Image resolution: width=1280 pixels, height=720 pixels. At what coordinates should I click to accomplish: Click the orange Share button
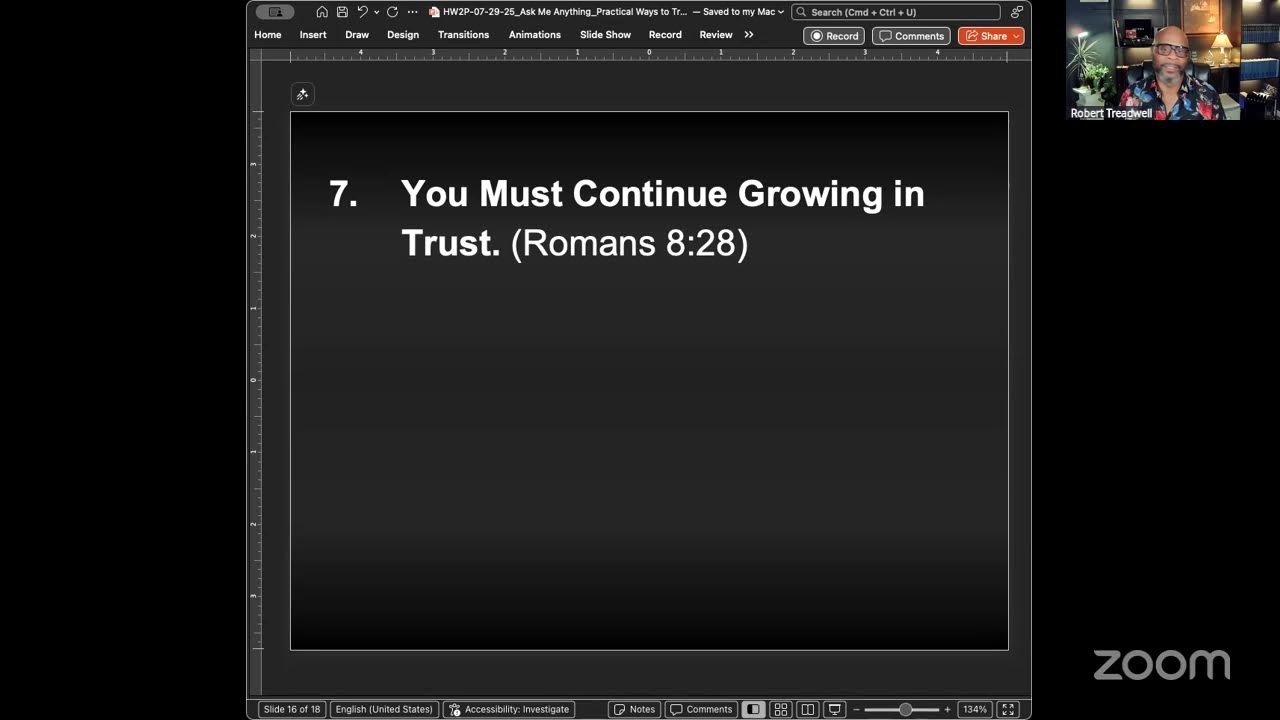991,36
